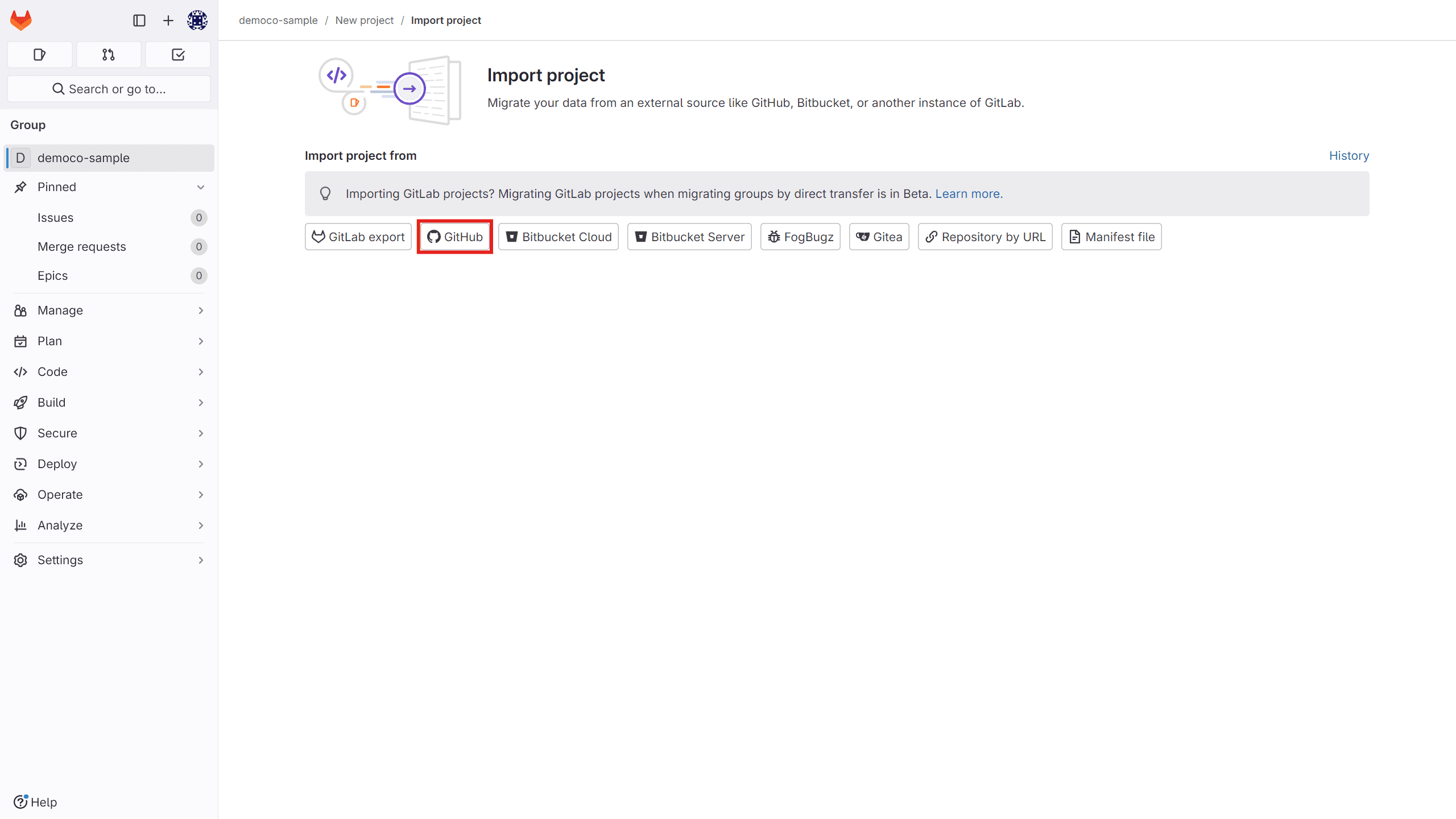This screenshot has height=819, width=1456.
Task: Expand the Manage menu
Action: tap(109, 311)
